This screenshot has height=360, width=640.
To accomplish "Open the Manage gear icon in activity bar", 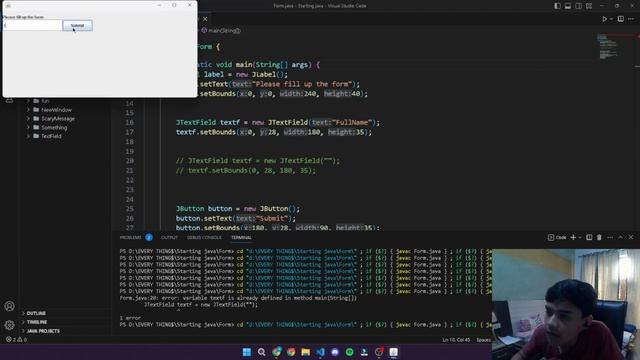I will coord(9,325).
